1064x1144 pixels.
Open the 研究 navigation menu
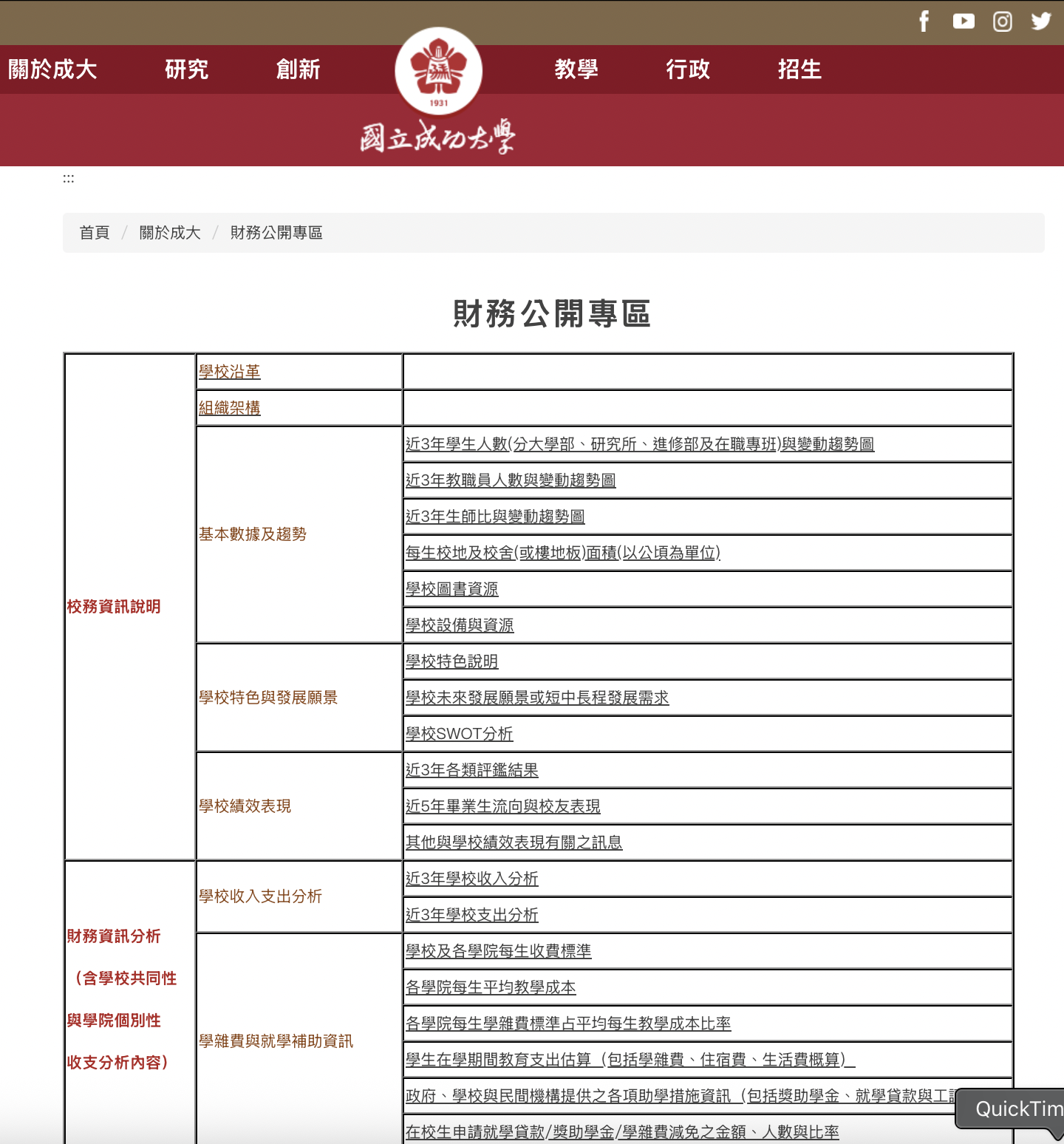point(186,69)
